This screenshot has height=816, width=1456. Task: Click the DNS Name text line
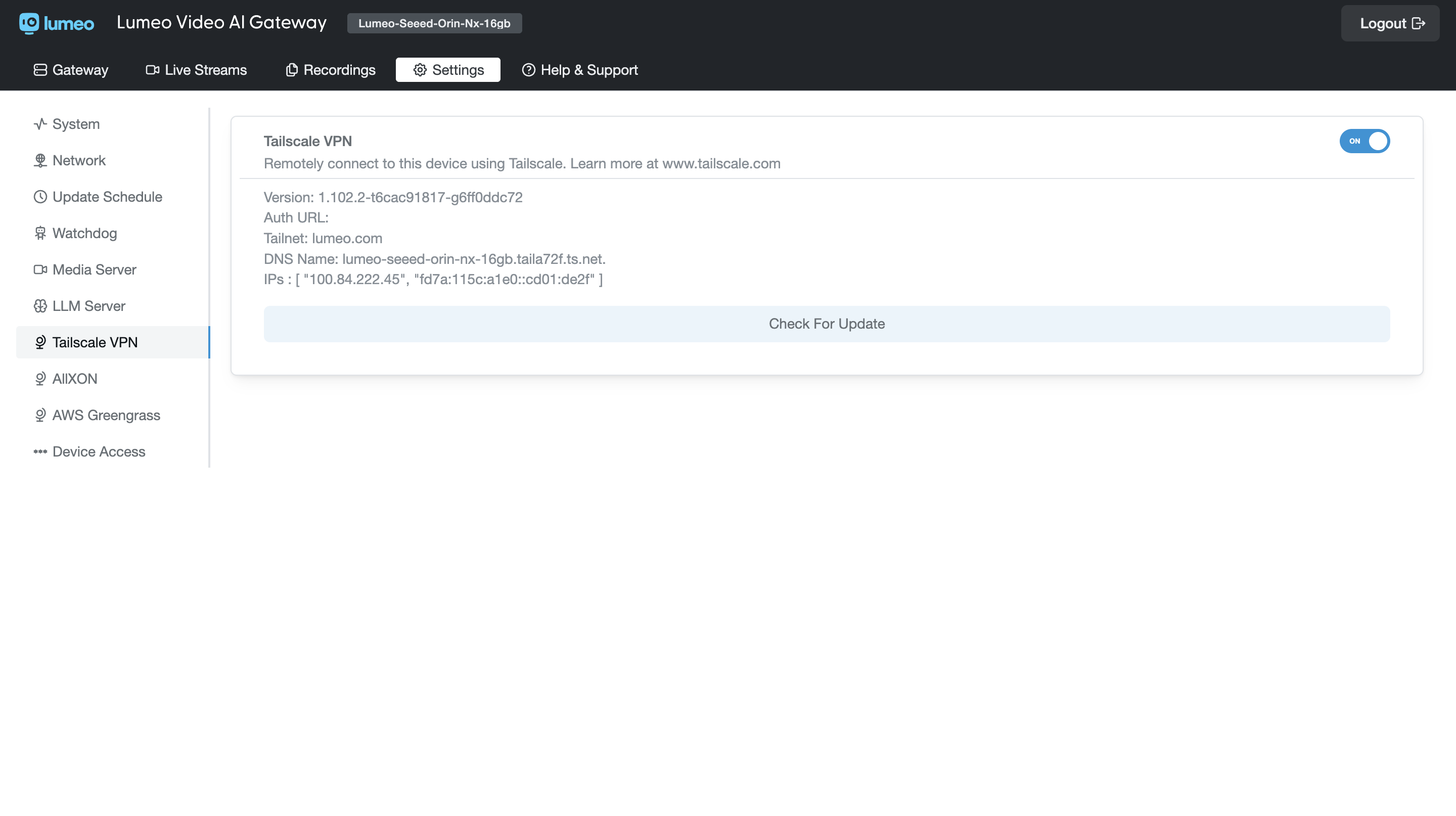pyautogui.click(x=435, y=259)
